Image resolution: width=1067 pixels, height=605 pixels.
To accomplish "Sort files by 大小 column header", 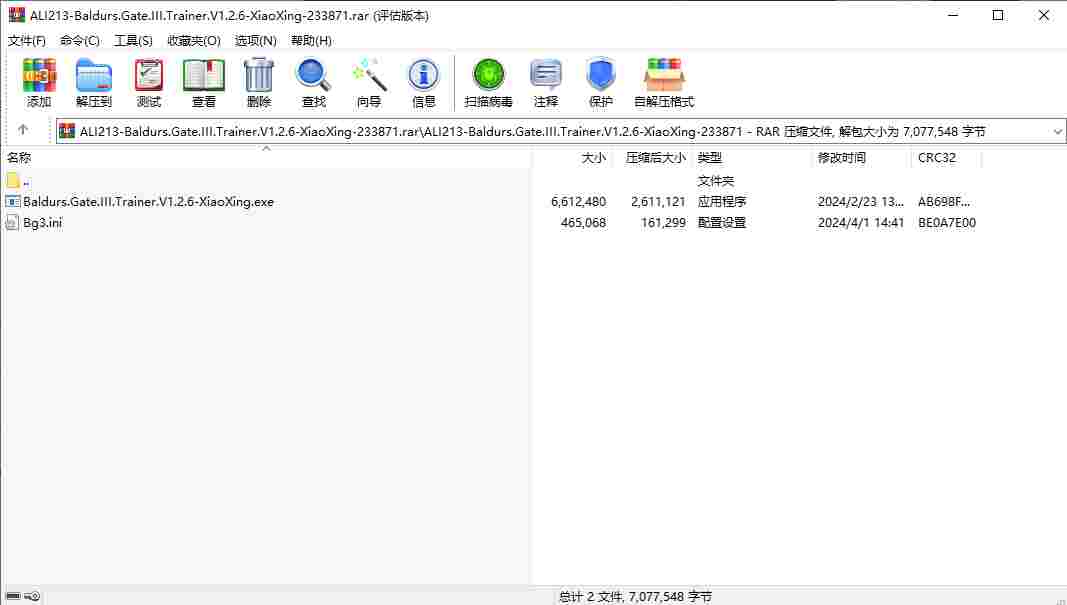I will coord(572,158).
